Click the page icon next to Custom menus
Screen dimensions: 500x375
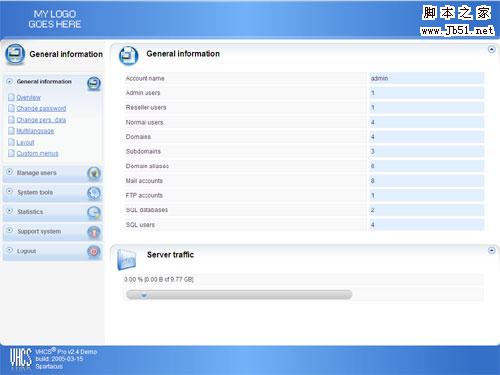pyautogui.click(x=11, y=153)
